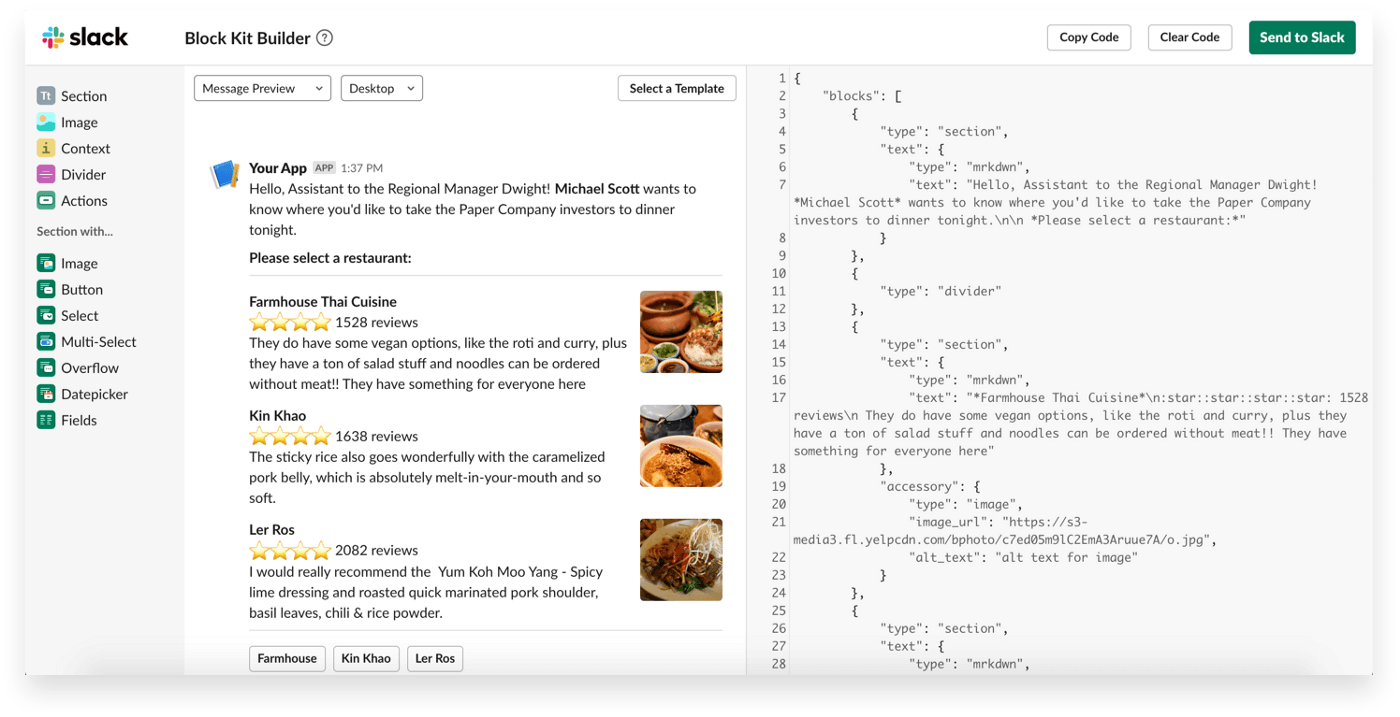
Task: Click the Copy Code button
Action: pyautogui.click(x=1089, y=37)
